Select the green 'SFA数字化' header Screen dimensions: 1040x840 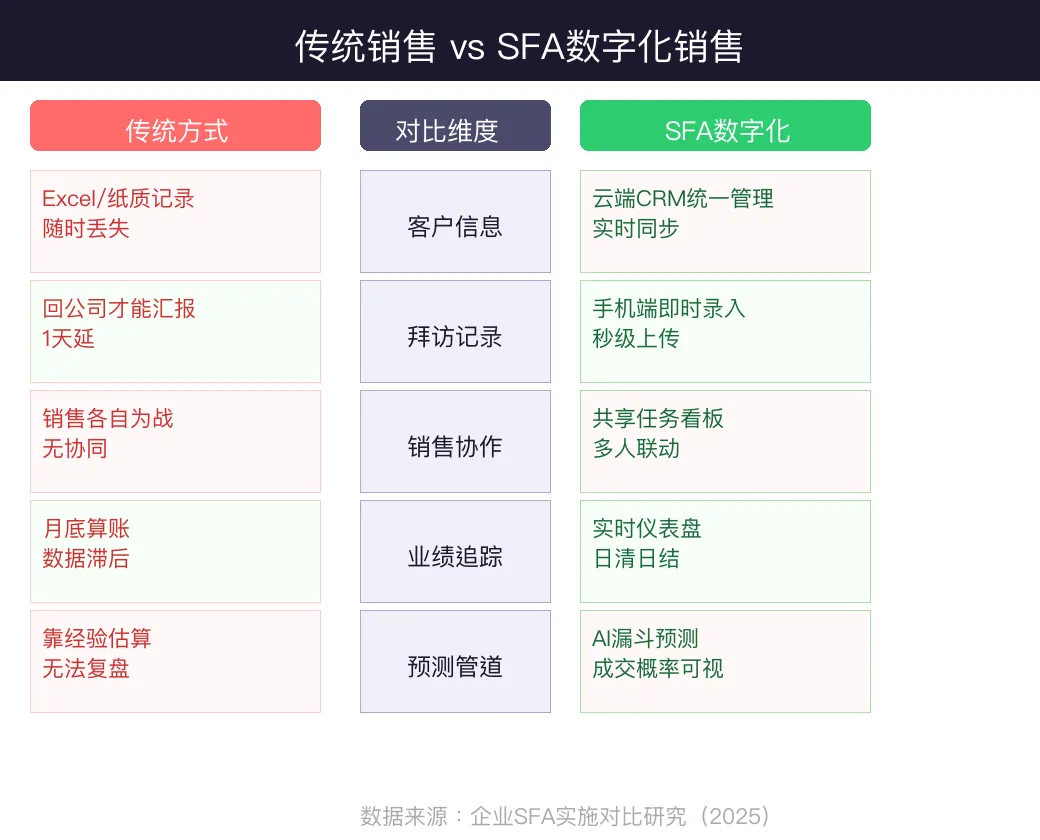click(x=725, y=126)
